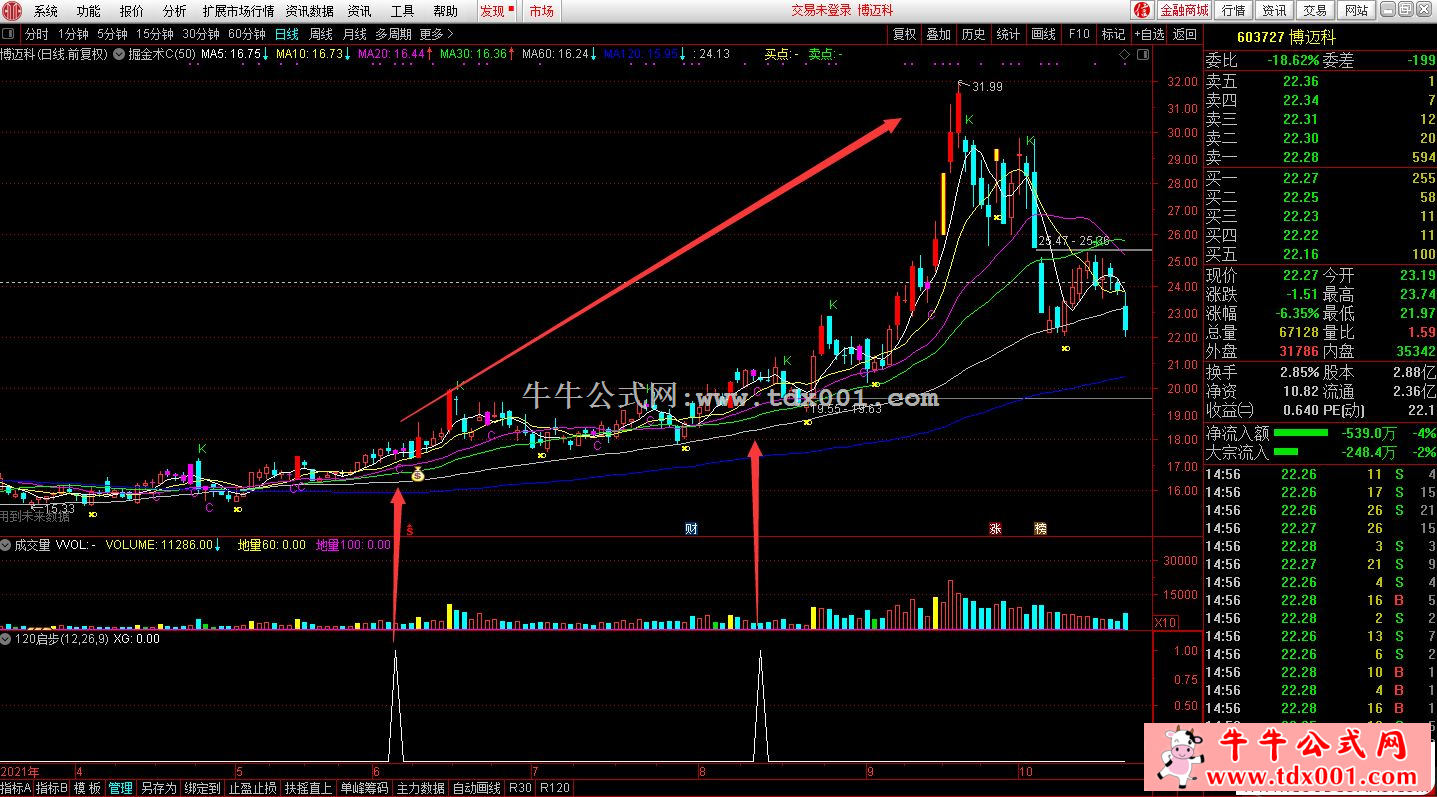Screen dimensions: 1437x797
Task: Select the 扶摇直上 indicator
Action: click(x=308, y=788)
